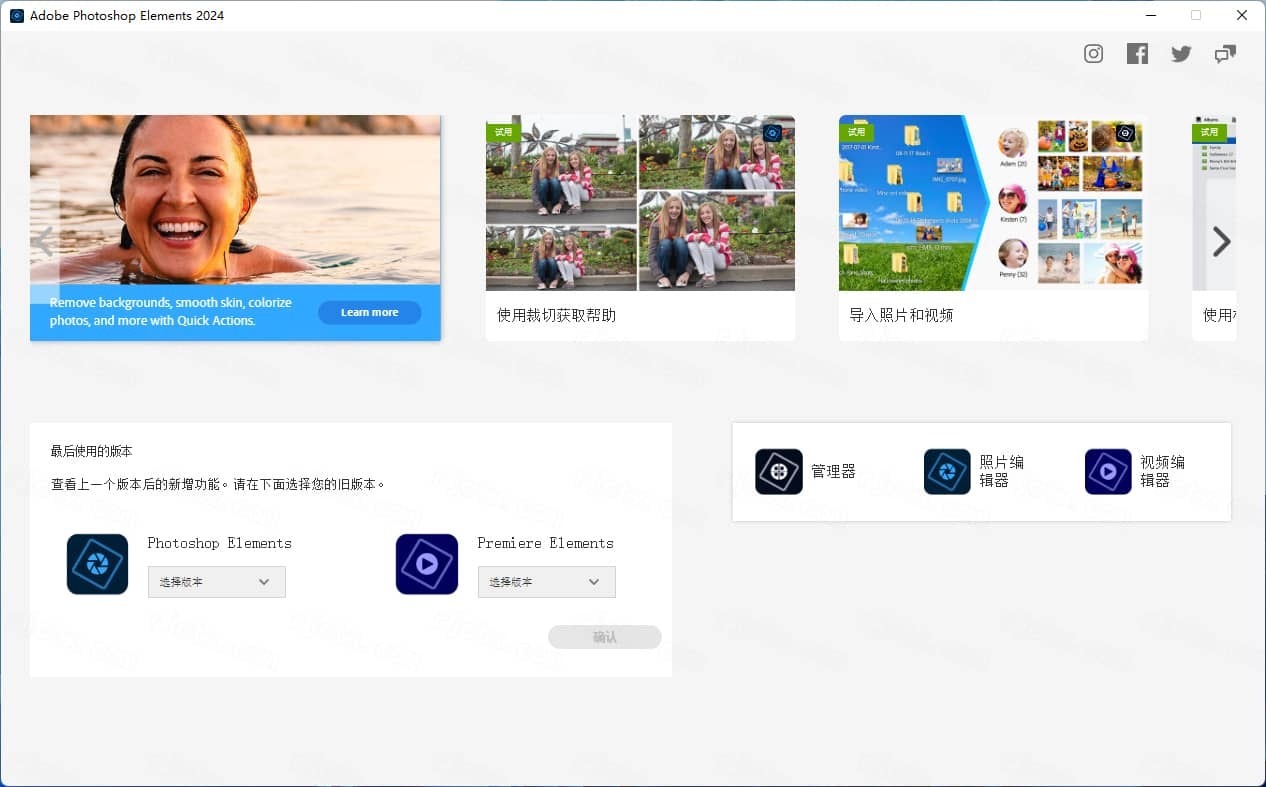Click the 试用 badge on the crop card
The height and width of the screenshot is (787, 1266).
pyautogui.click(x=503, y=132)
